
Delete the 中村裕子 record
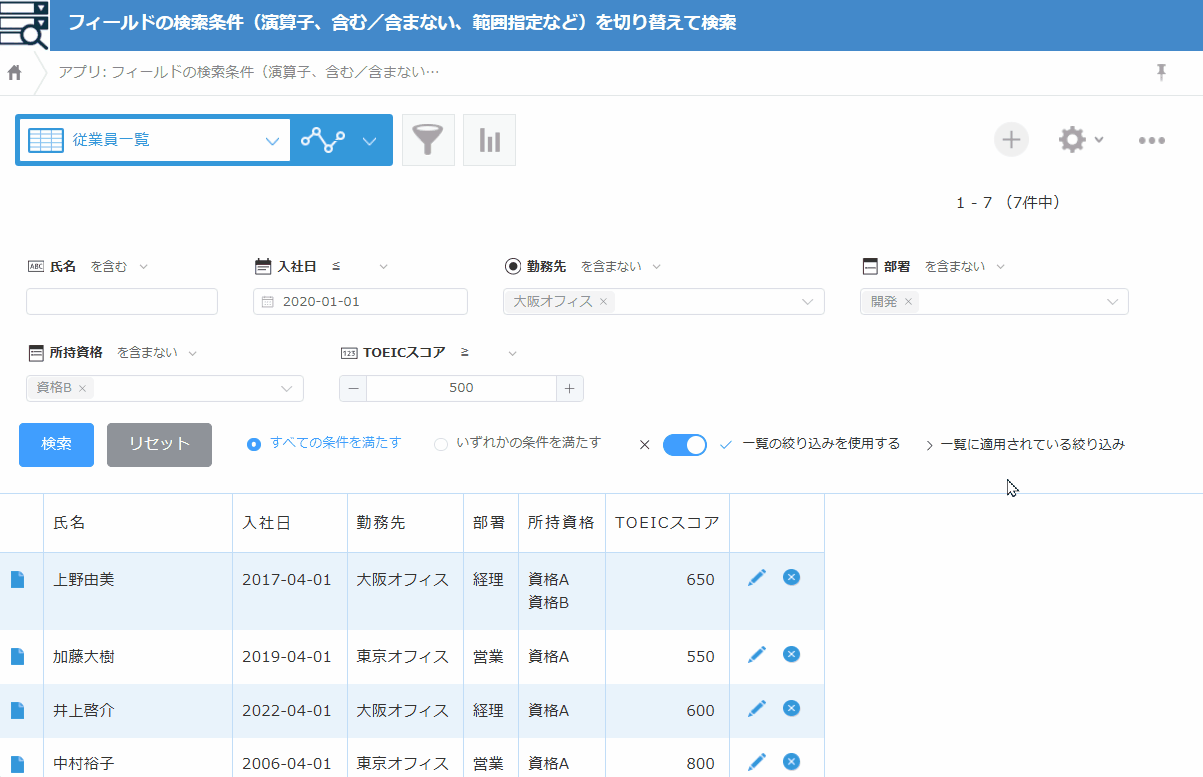click(x=791, y=761)
